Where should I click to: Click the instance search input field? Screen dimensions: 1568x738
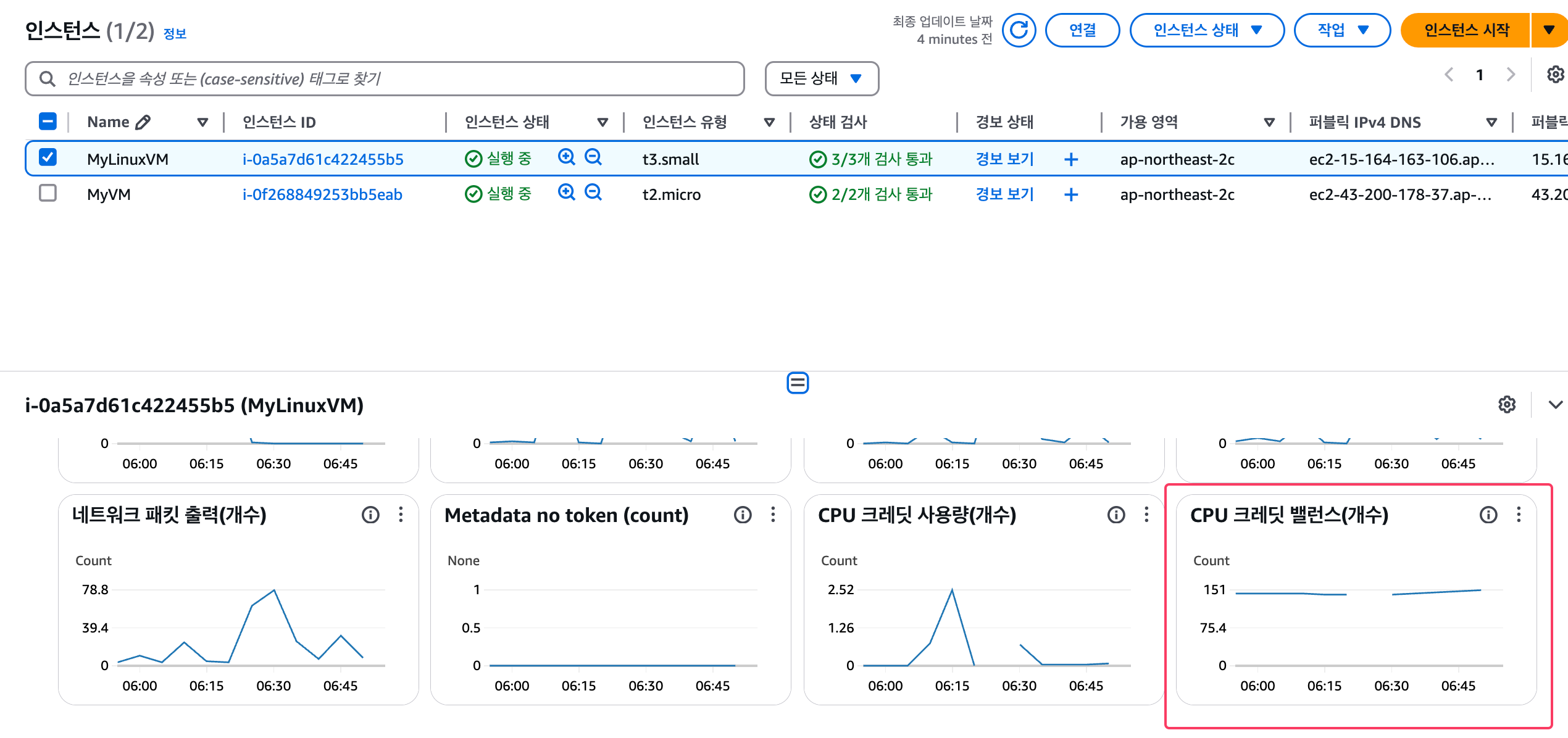395,79
